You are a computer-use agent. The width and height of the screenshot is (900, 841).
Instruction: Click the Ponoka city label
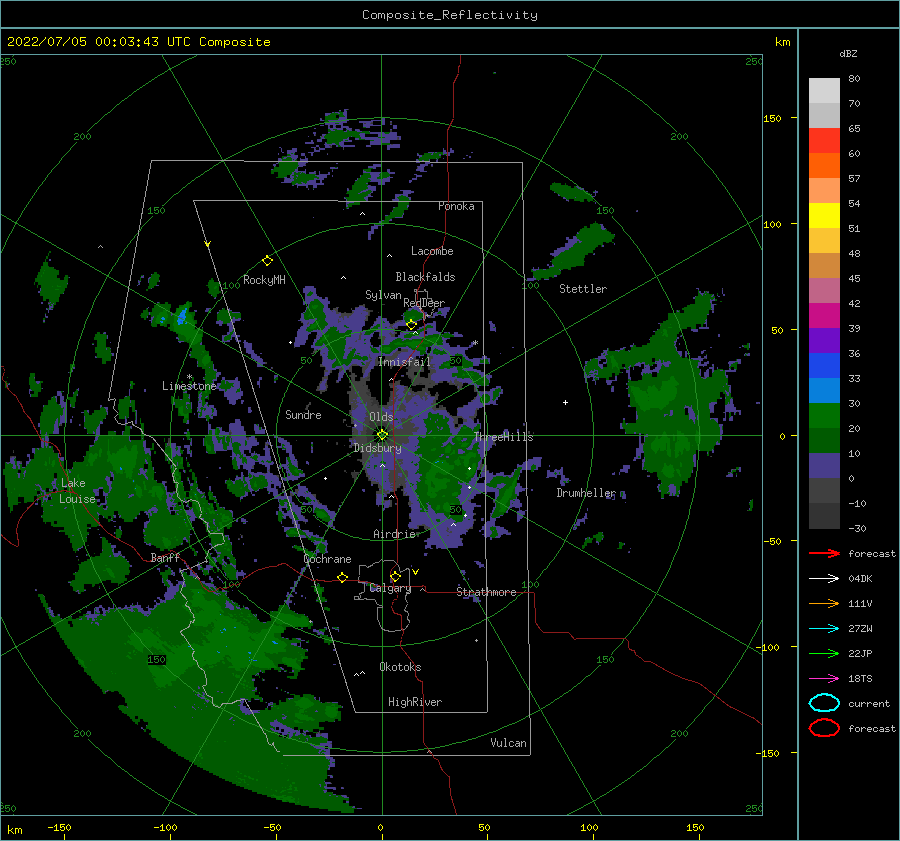click(x=456, y=206)
